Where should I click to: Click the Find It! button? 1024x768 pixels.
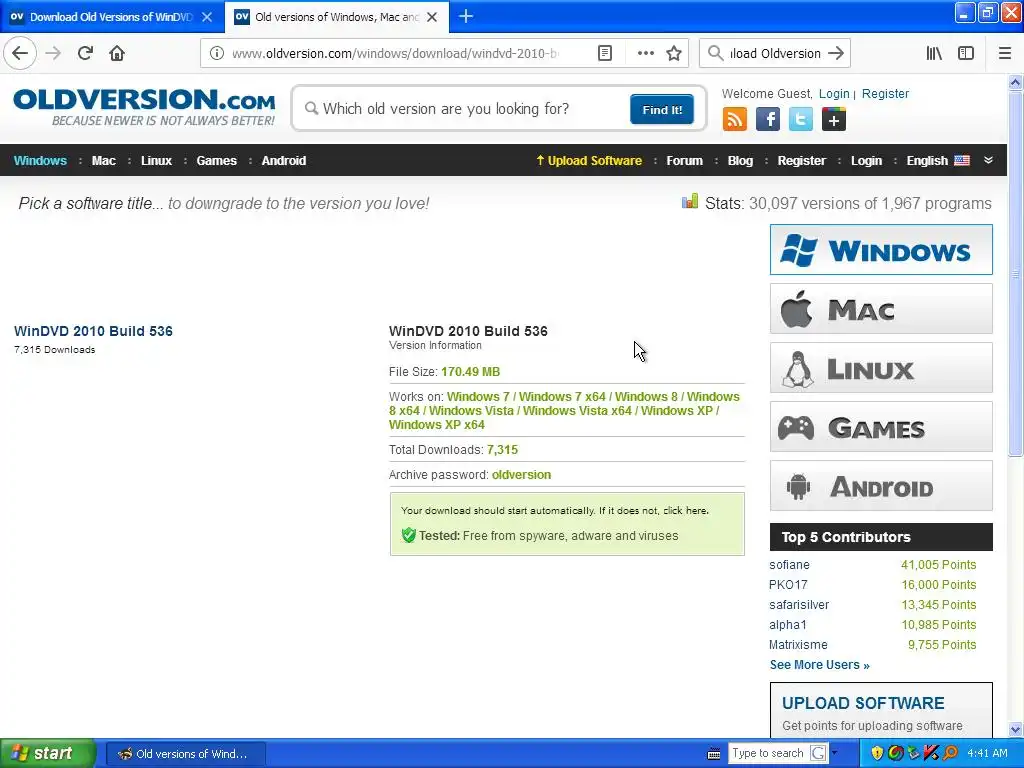pyautogui.click(x=662, y=109)
